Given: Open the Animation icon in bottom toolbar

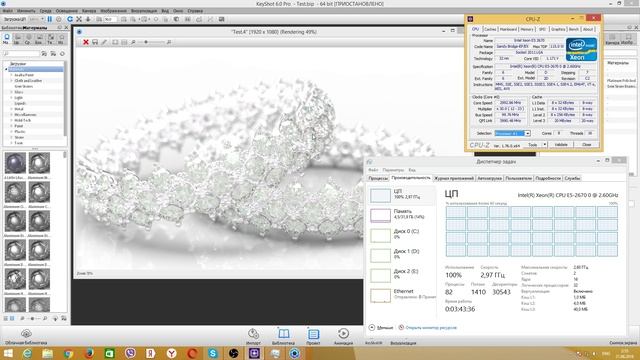Looking at the screenshot, I should [x=343, y=336].
